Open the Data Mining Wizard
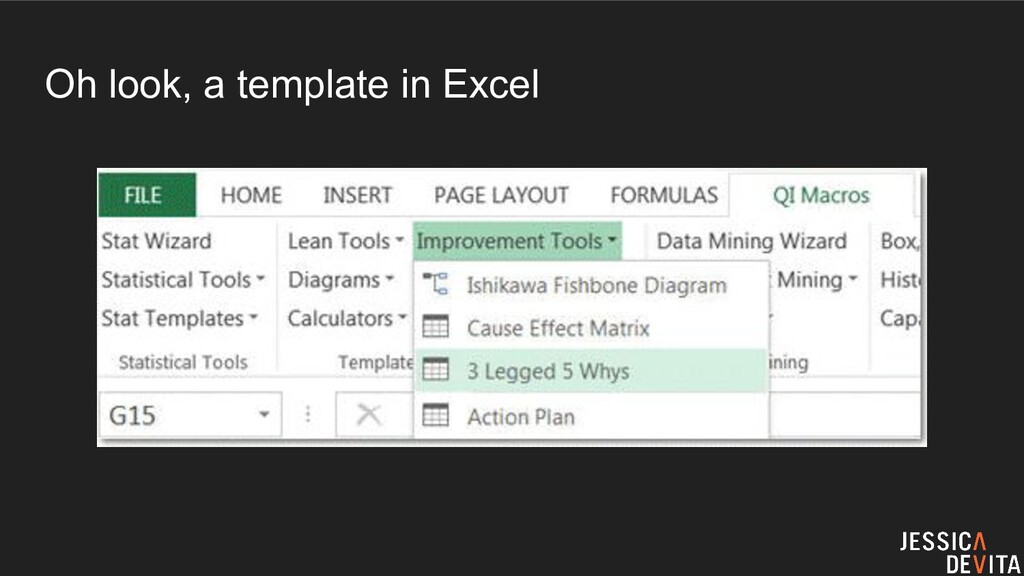 [751, 241]
